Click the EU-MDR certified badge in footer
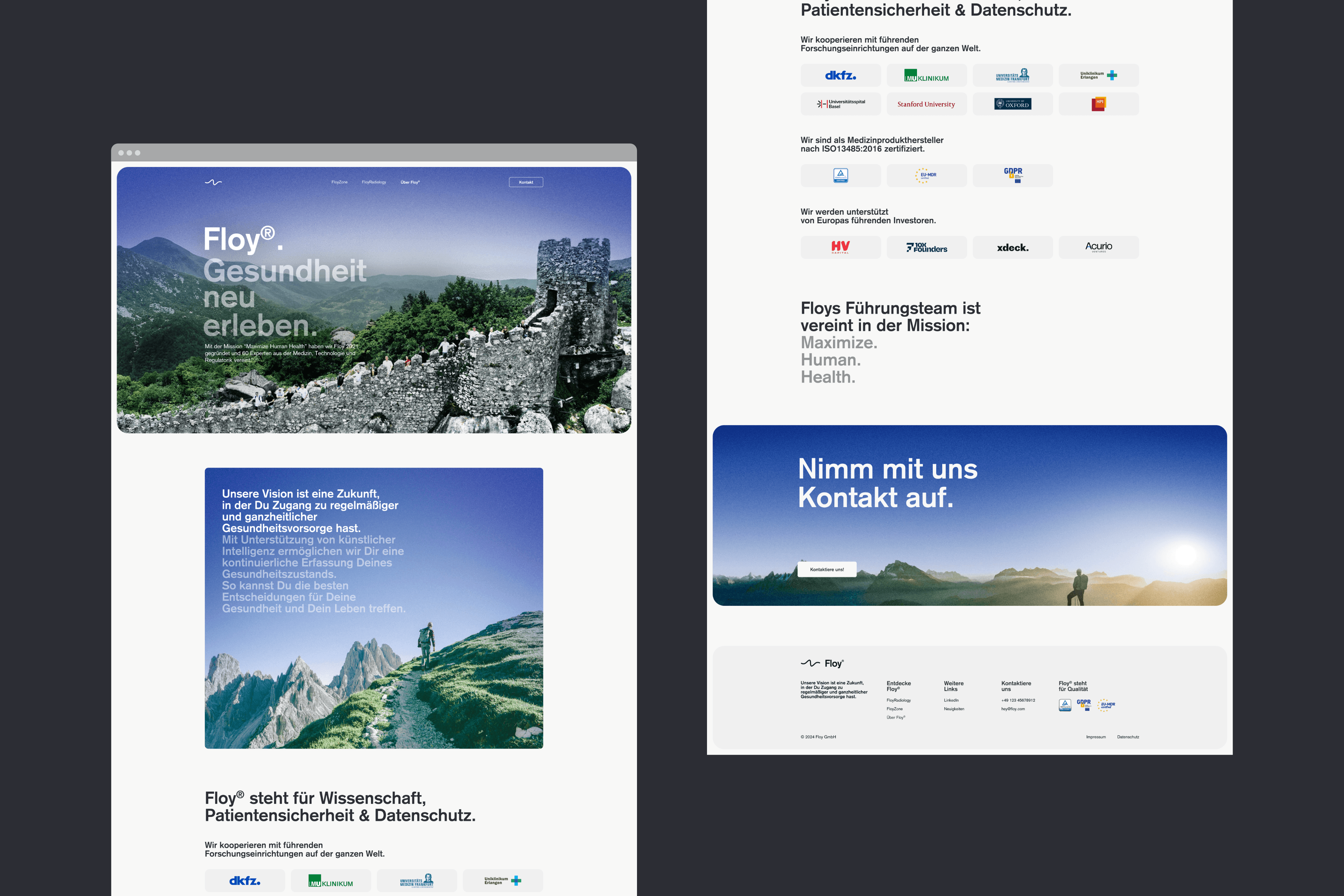 [x=1106, y=705]
